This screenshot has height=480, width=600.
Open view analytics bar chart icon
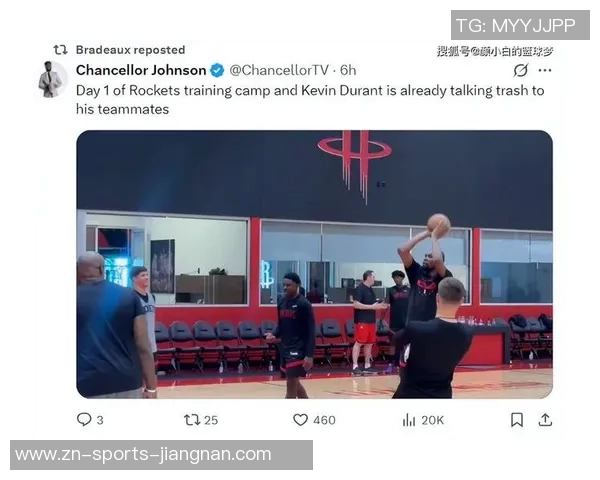[x=409, y=420]
